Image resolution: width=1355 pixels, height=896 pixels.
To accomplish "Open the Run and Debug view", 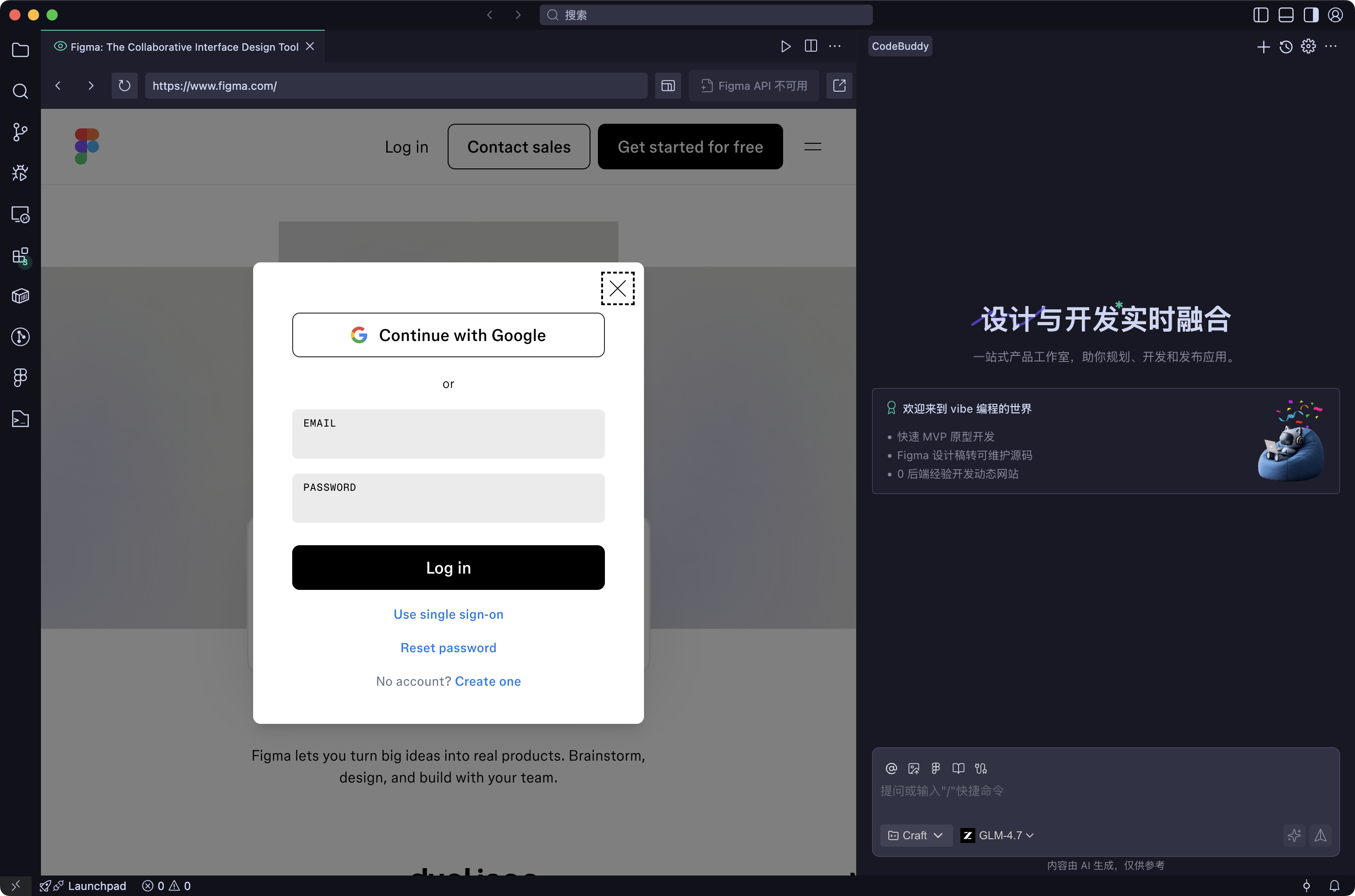I will pos(20,173).
